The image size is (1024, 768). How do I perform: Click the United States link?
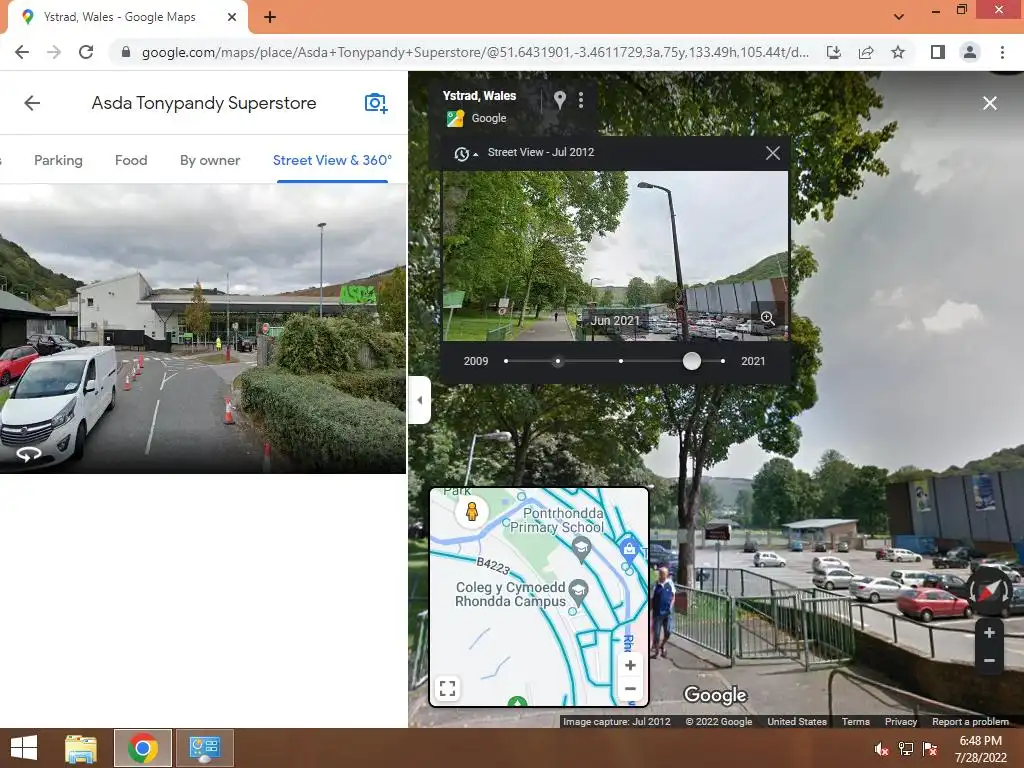pyautogui.click(x=797, y=722)
